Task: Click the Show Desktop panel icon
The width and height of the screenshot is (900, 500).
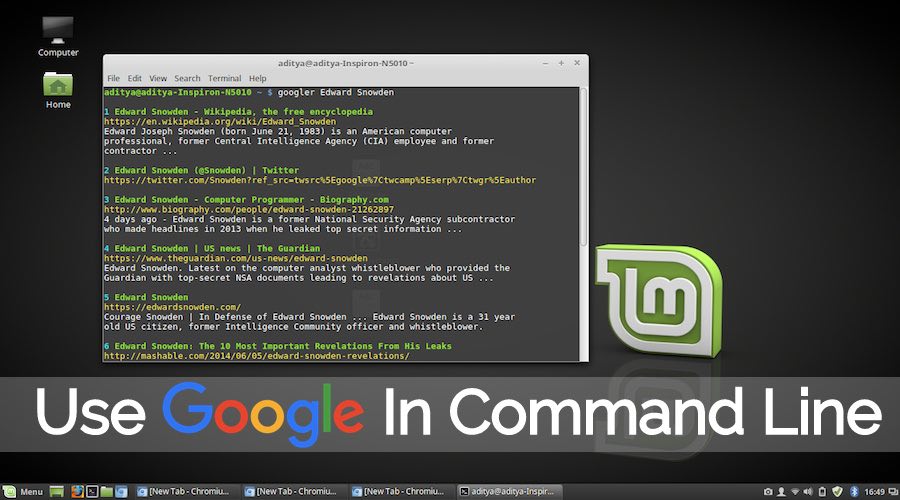Action: pos(56,491)
